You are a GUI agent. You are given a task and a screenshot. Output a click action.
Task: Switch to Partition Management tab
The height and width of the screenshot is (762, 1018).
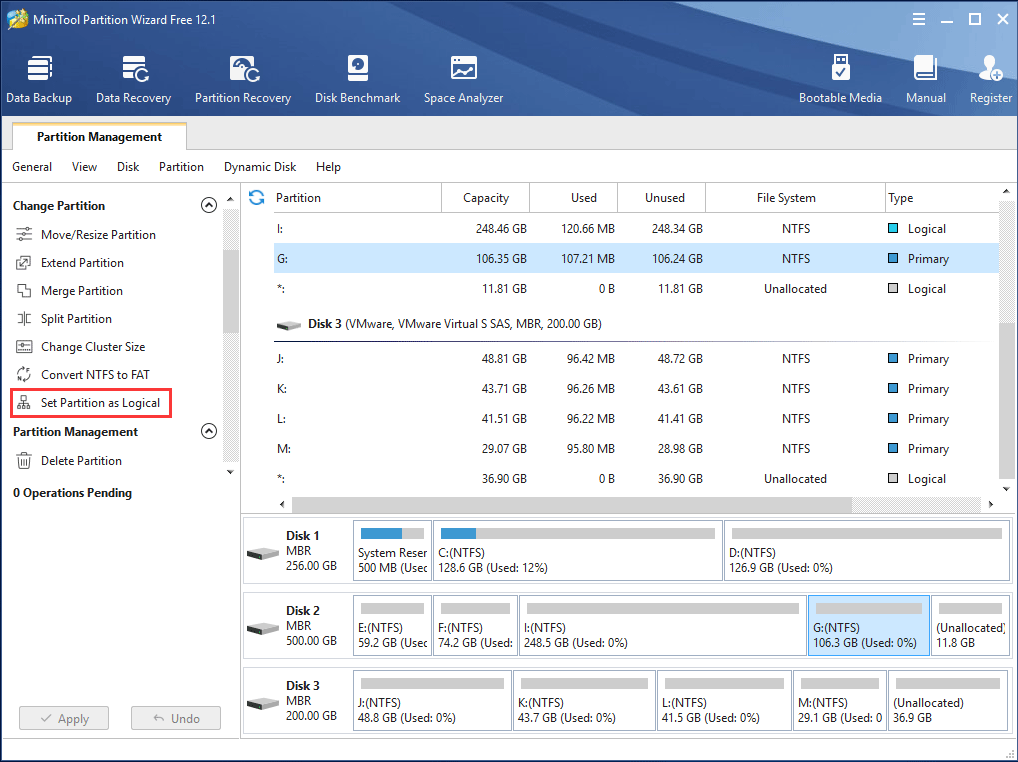99,136
